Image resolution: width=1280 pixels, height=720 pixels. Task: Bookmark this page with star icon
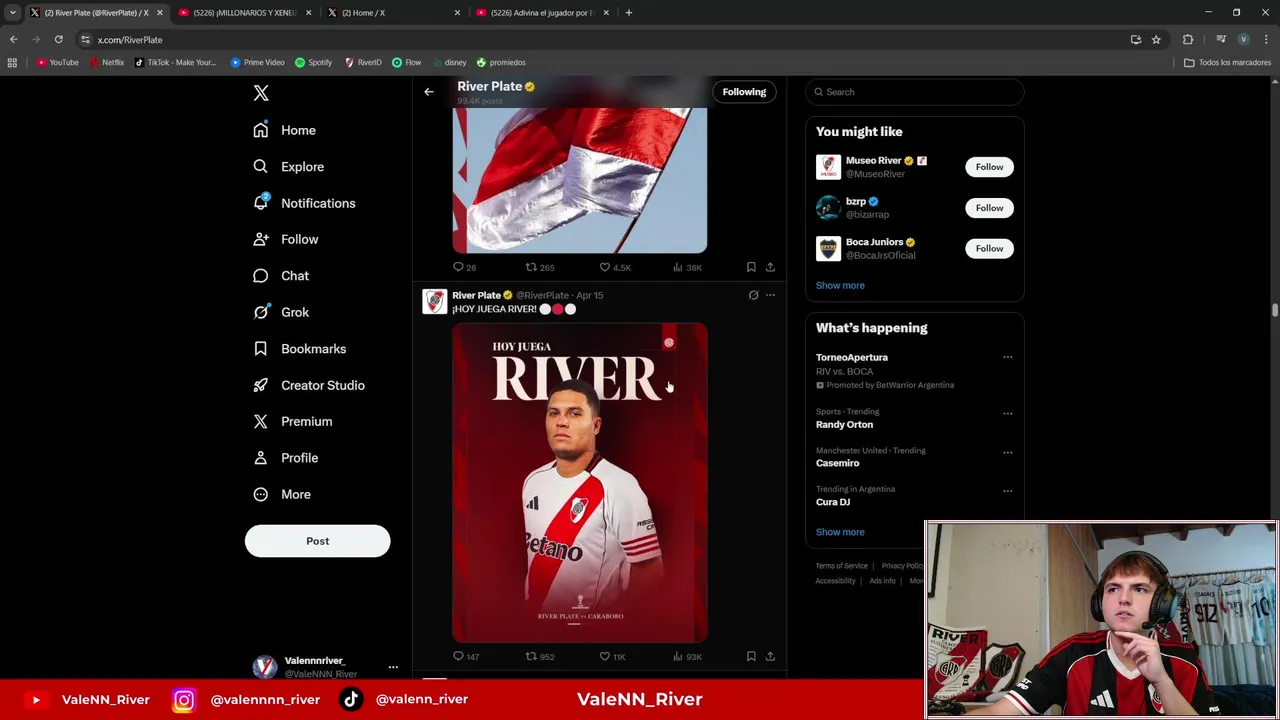click(x=1156, y=40)
